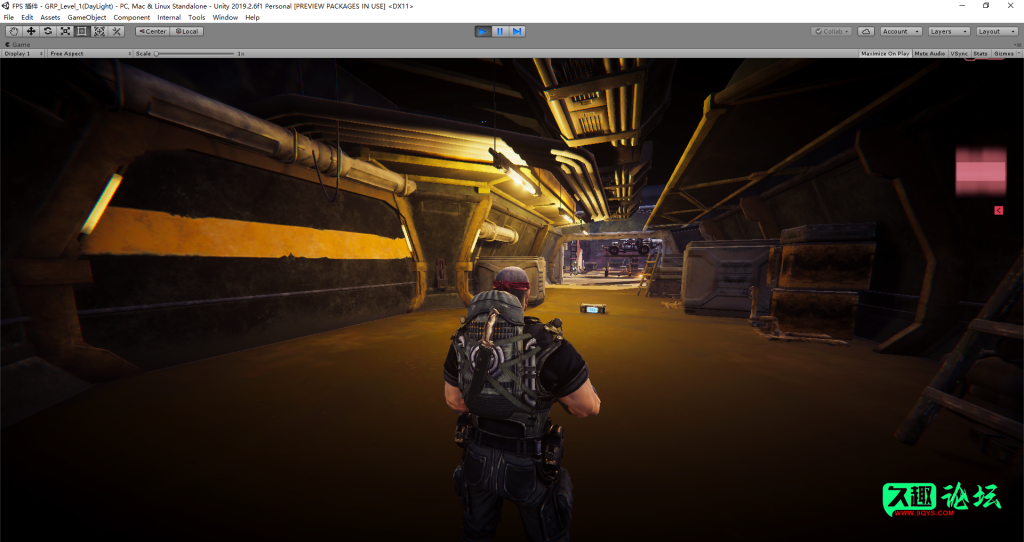Select the Move tool
Screen dimensions: 1024x542
pyautogui.click(x=31, y=31)
